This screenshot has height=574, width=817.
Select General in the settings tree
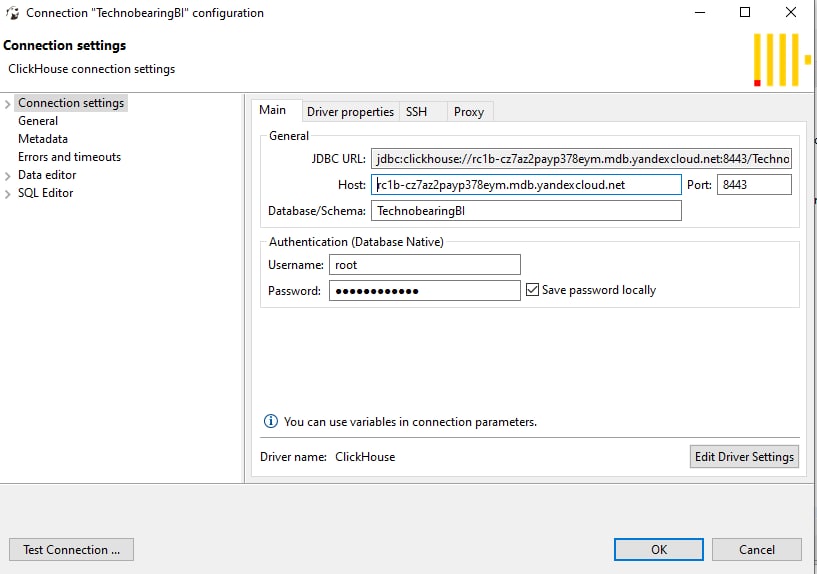pos(38,121)
